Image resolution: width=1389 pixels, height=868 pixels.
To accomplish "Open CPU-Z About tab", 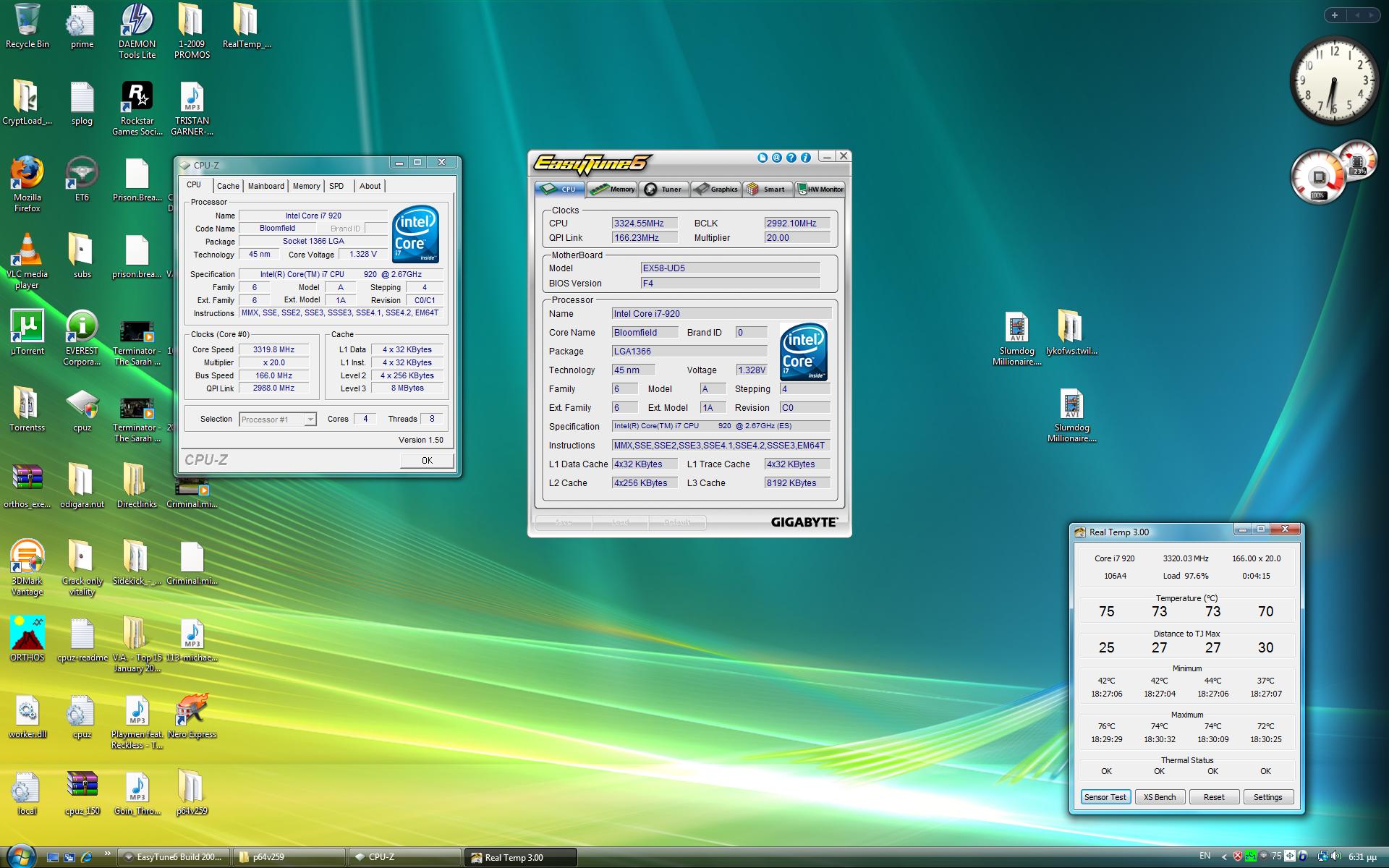I will [370, 186].
